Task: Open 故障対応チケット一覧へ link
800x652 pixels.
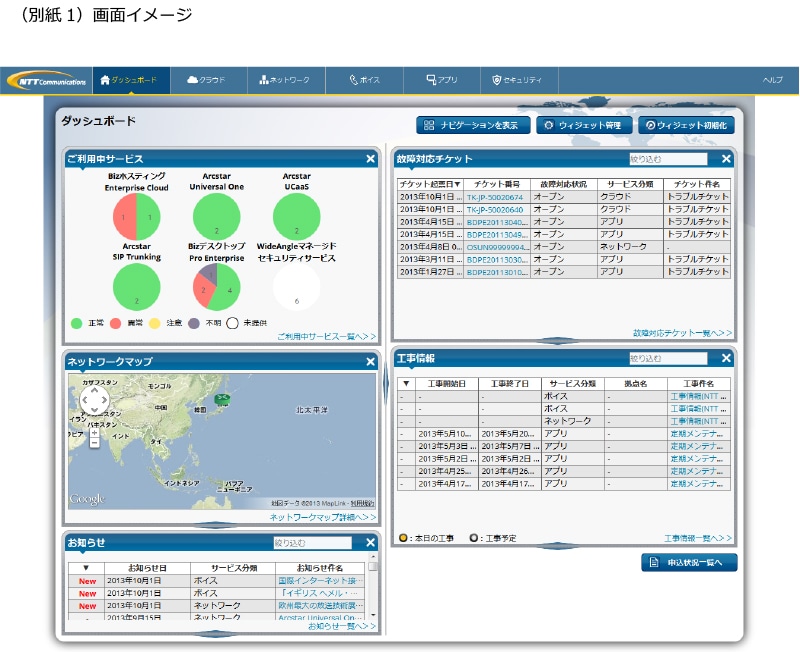Action: [x=682, y=333]
